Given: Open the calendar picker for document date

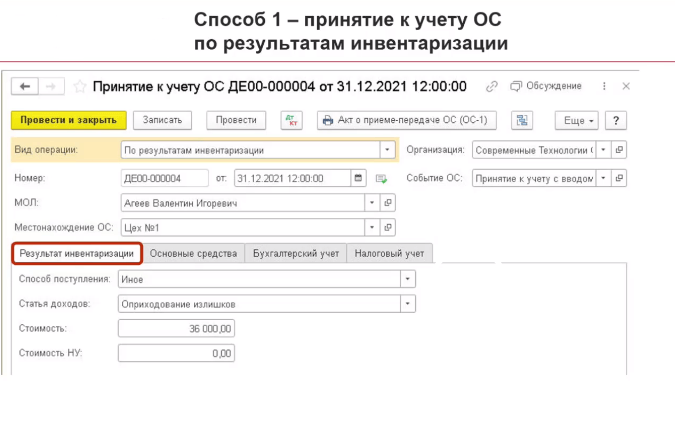Looking at the screenshot, I should tap(358, 178).
